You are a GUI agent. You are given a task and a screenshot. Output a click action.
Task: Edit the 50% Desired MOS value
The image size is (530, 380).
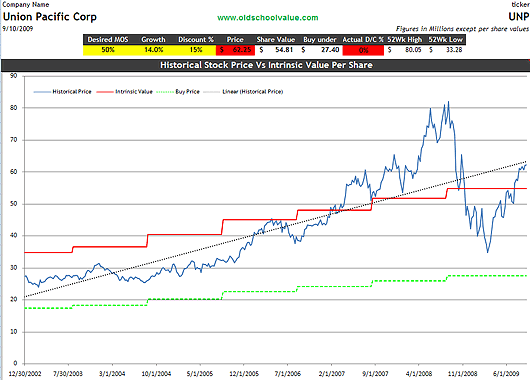108,50
